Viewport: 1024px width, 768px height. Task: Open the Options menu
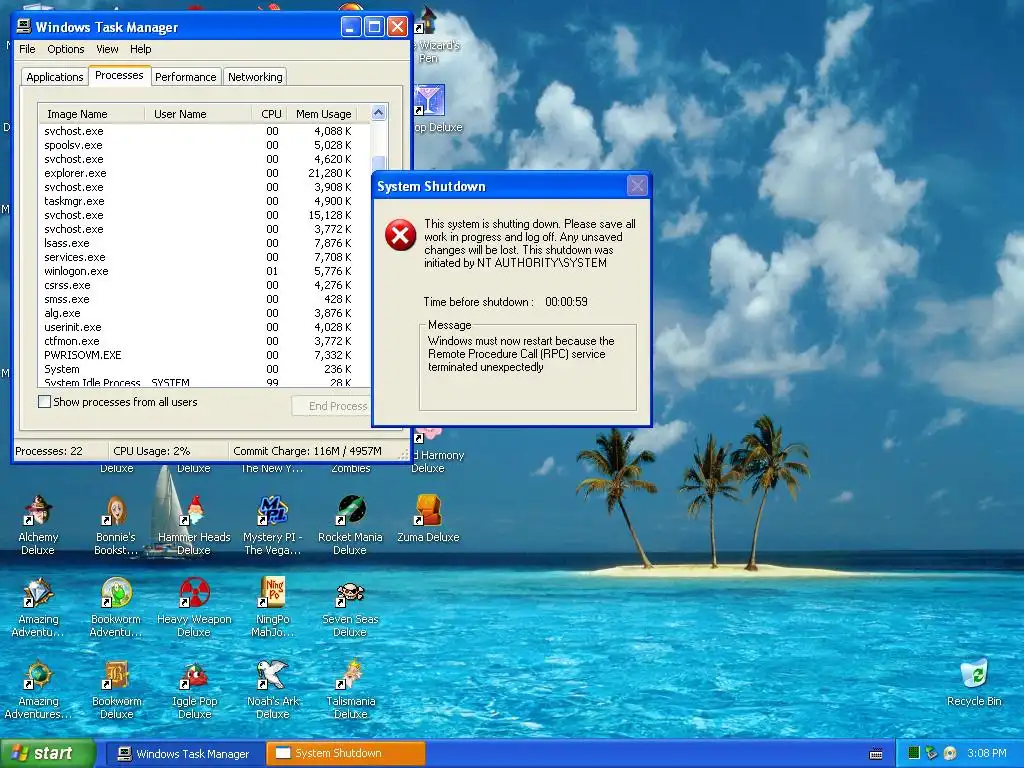click(x=65, y=49)
